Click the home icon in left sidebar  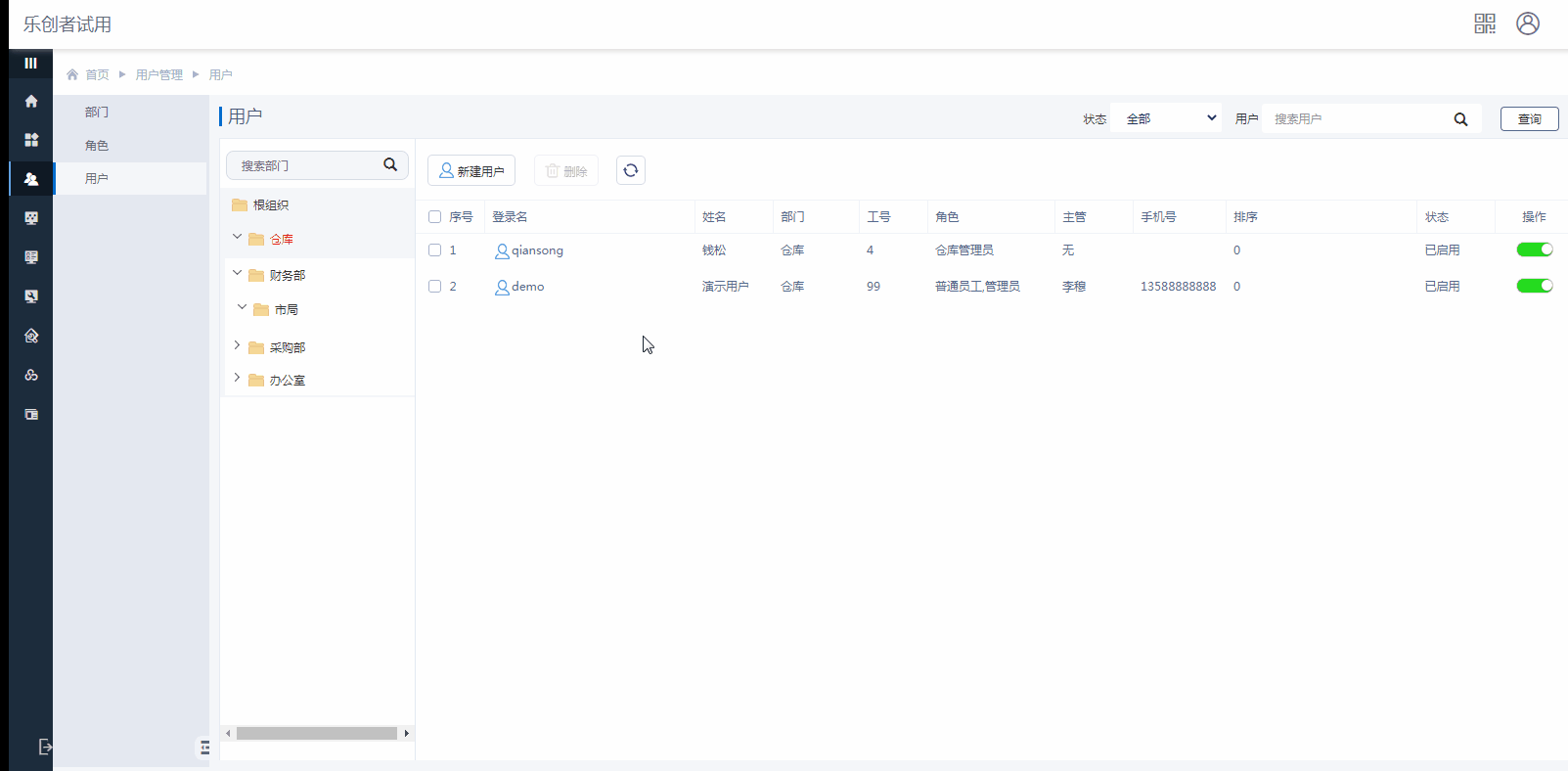pyautogui.click(x=31, y=102)
